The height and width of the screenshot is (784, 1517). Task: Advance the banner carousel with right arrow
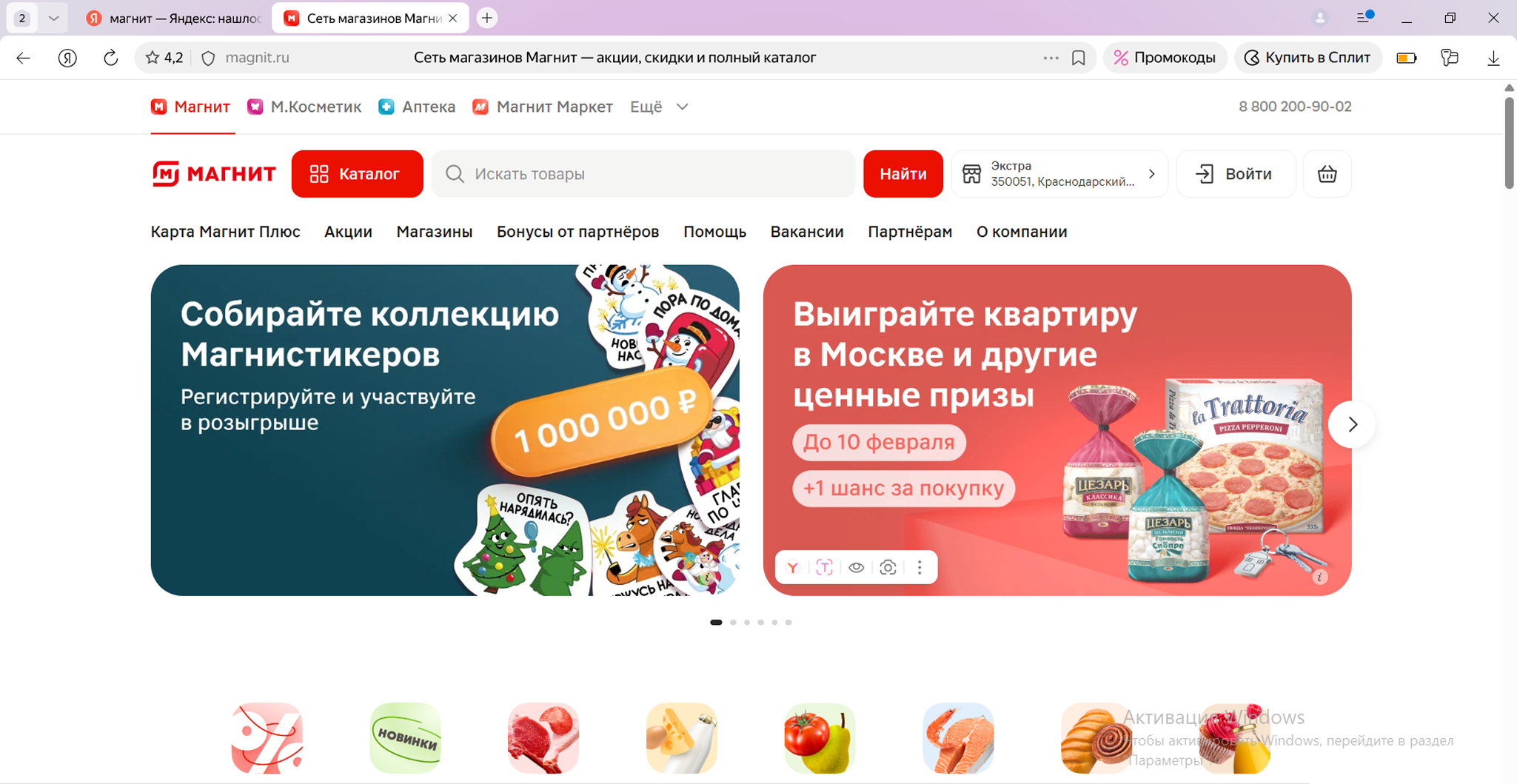[1352, 424]
